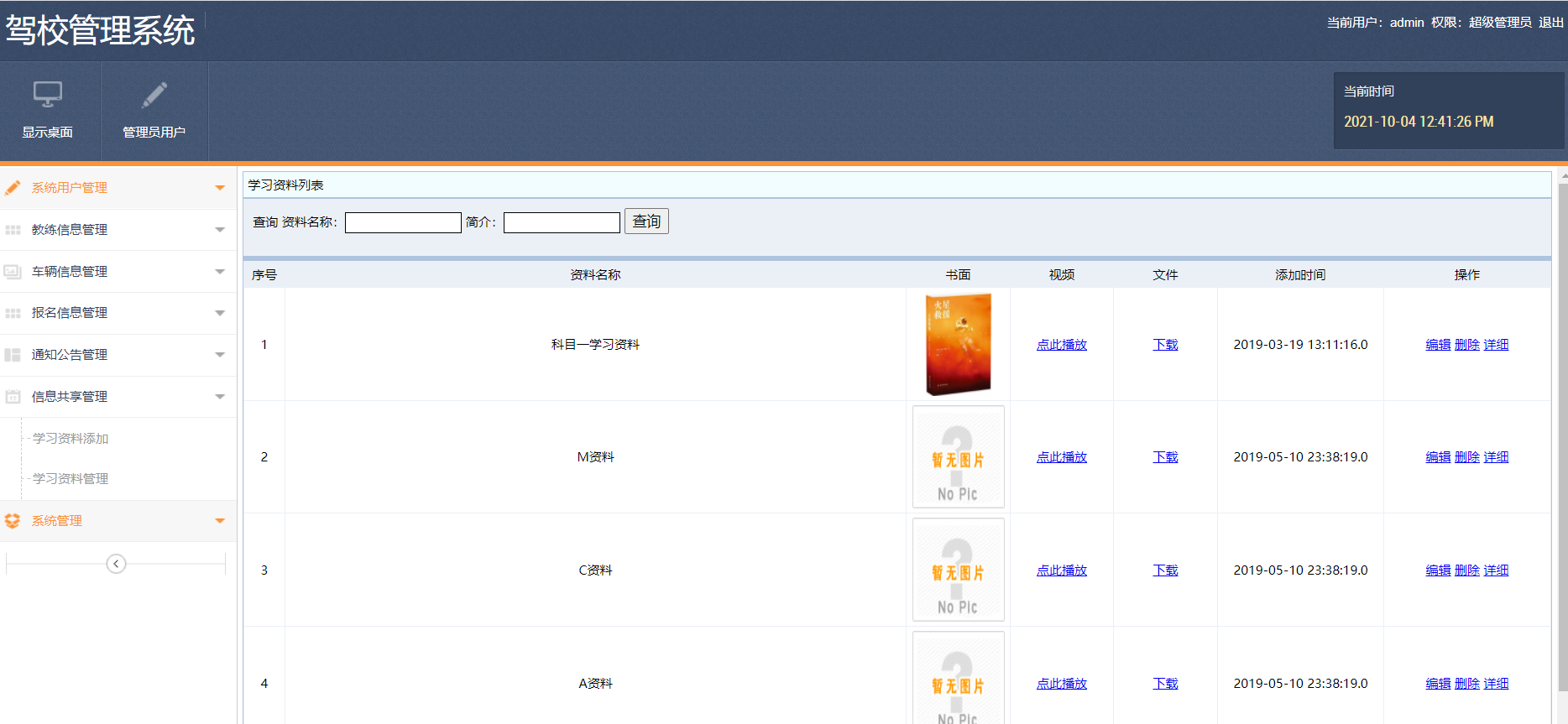Download the file for A资料
This screenshot has width=1568, height=724.
1165,684
